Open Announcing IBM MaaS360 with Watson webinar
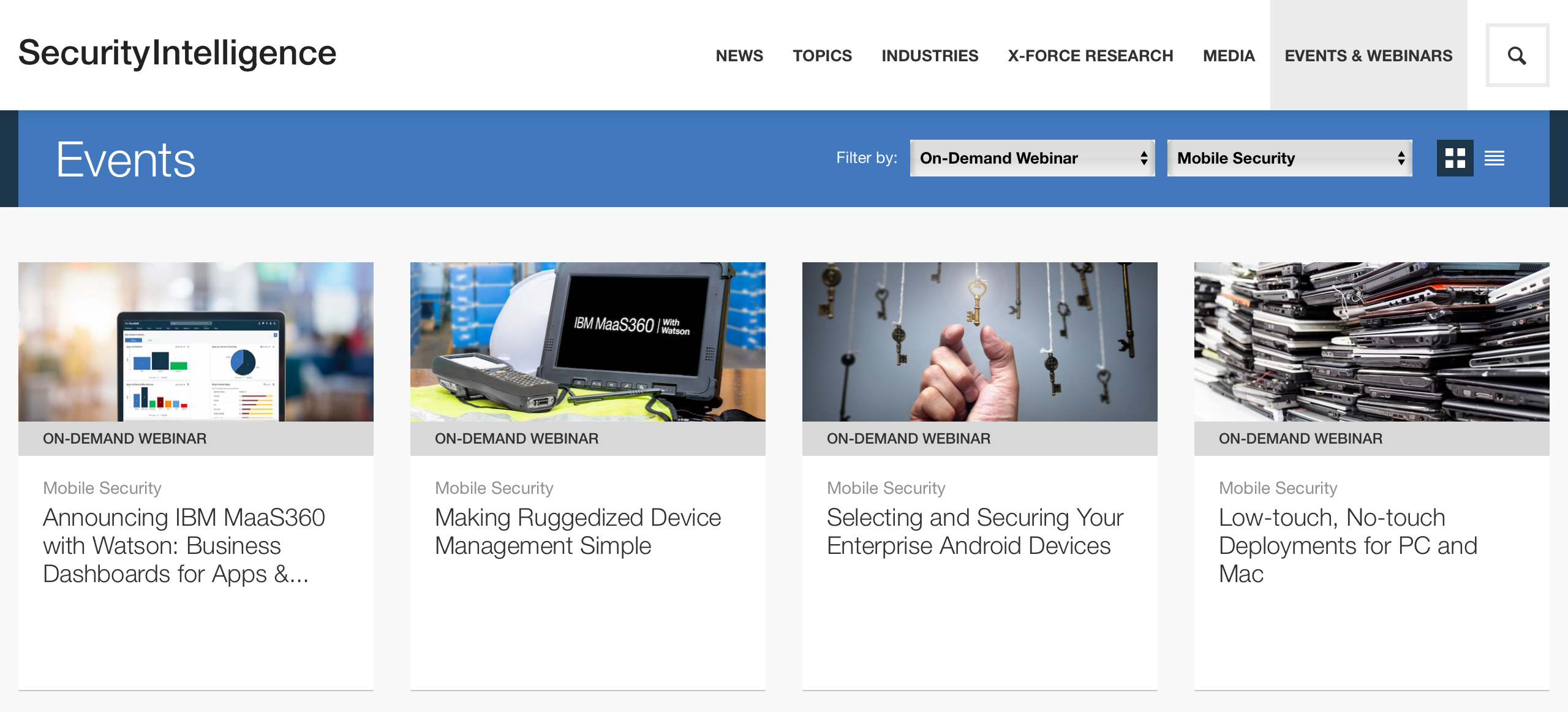 [x=184, y=546]
